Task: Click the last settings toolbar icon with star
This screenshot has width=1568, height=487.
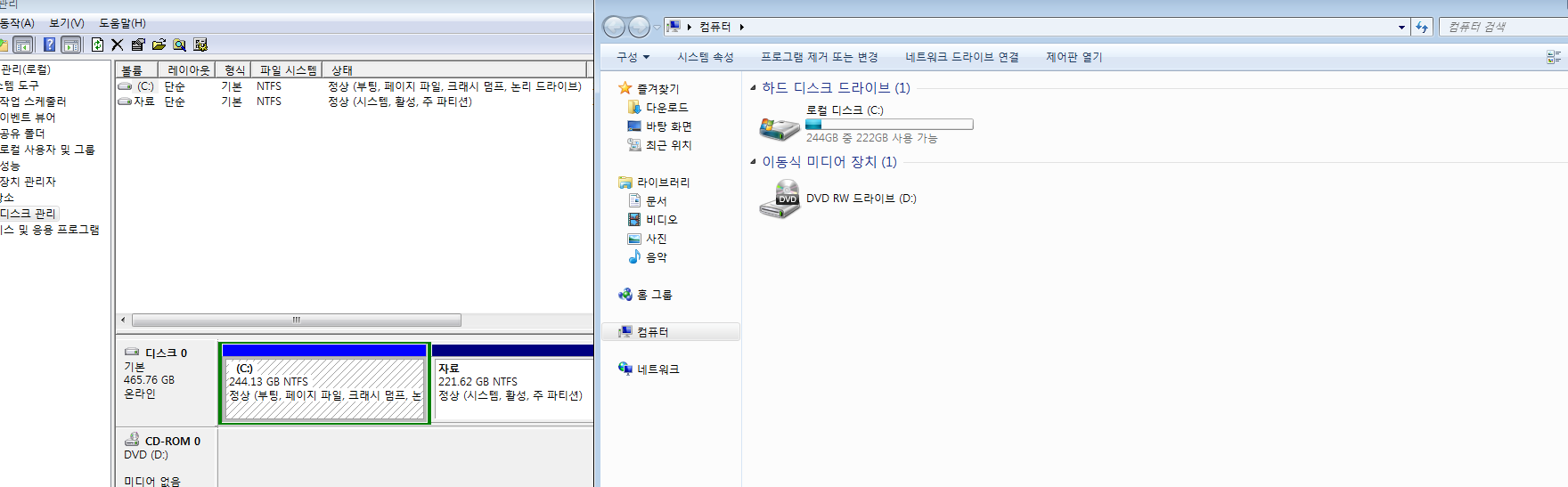Action: click(200, 45)
